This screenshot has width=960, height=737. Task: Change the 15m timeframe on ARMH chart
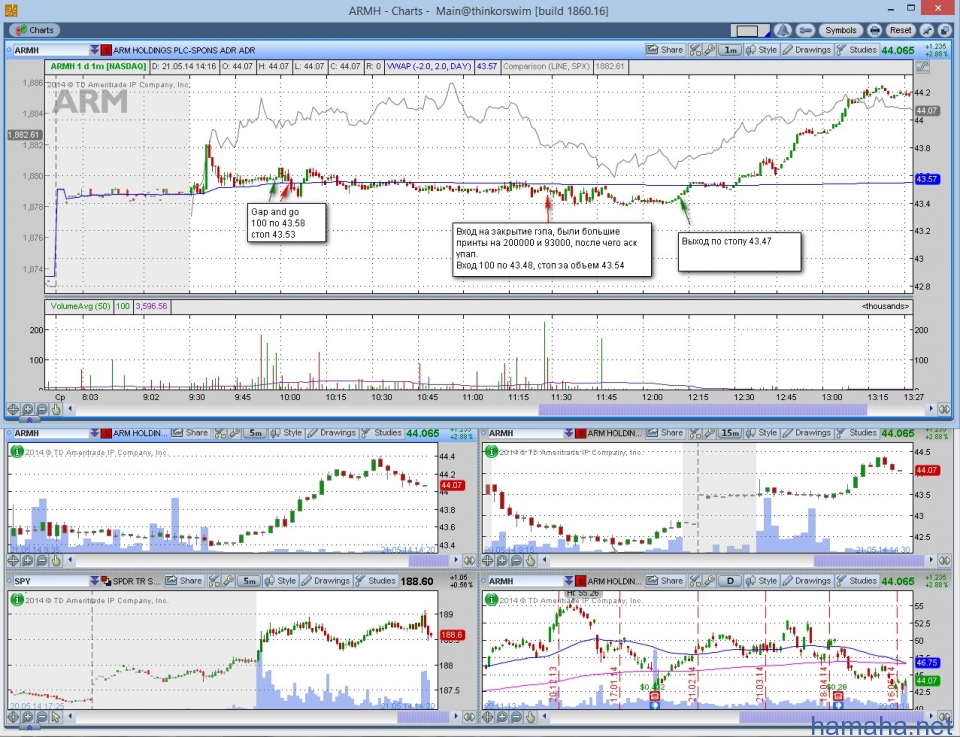click(x=730, y=433)
